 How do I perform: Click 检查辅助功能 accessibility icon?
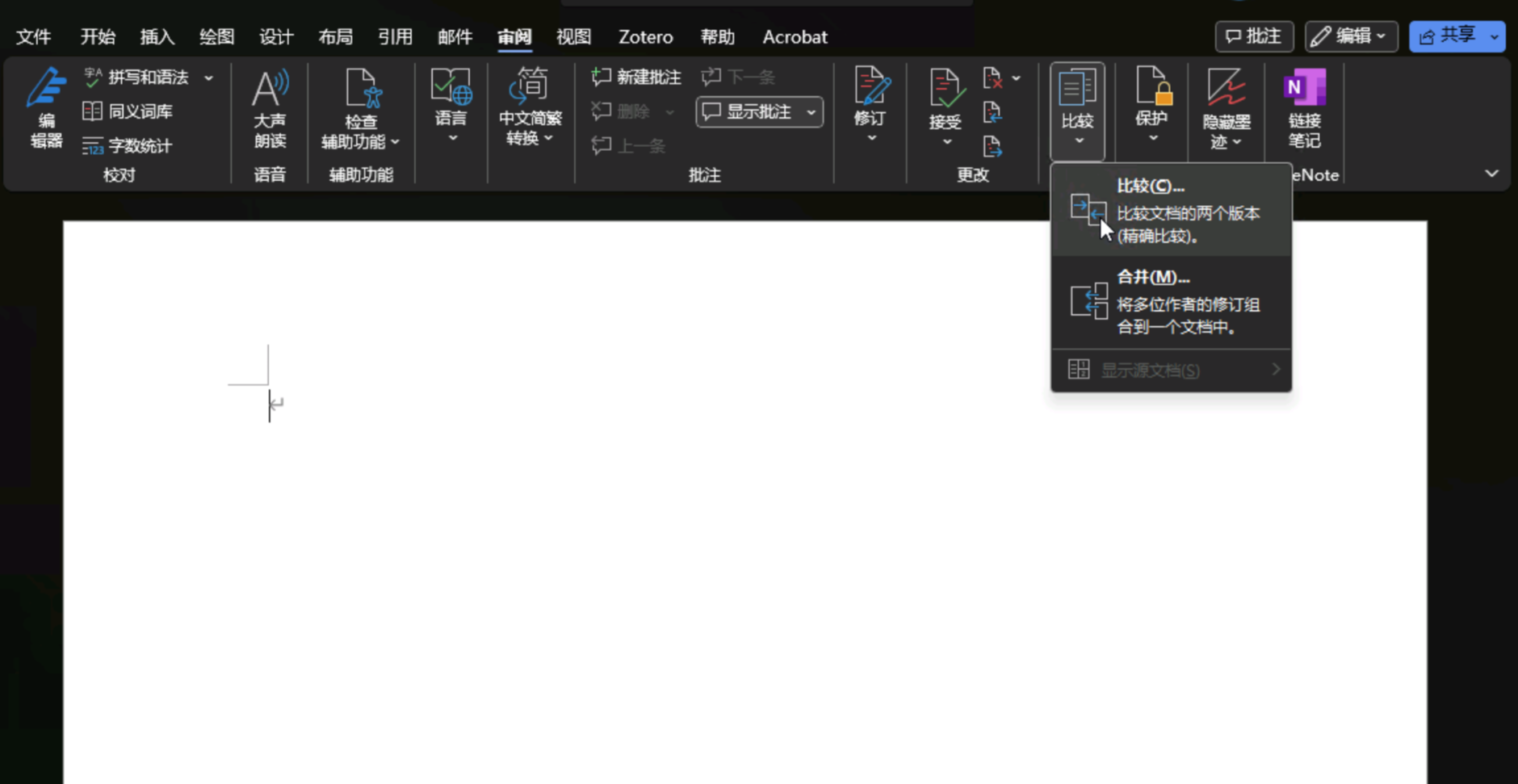click(362, 88)
